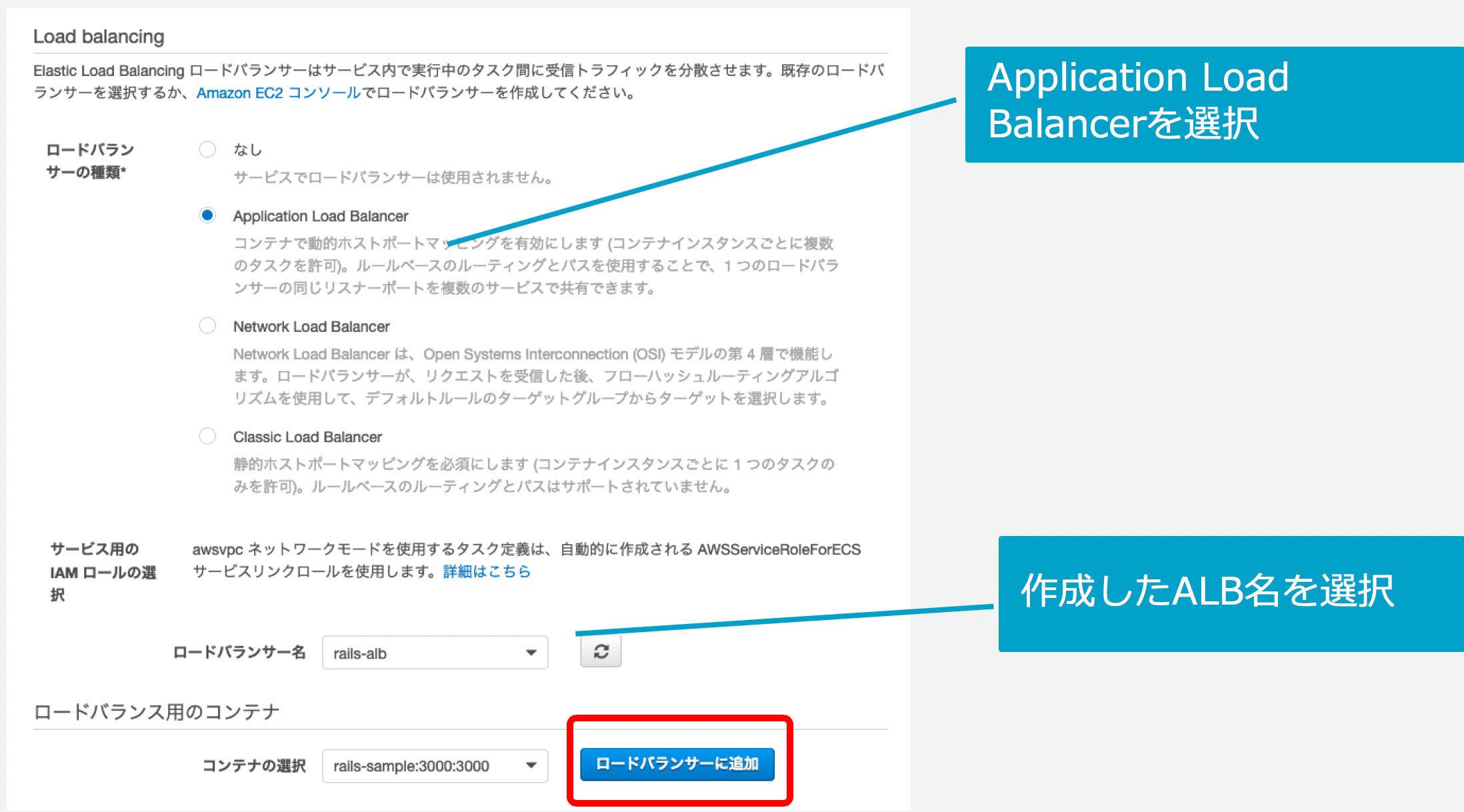Open the Amazon EC2 コンソール link

coord(279,93)
